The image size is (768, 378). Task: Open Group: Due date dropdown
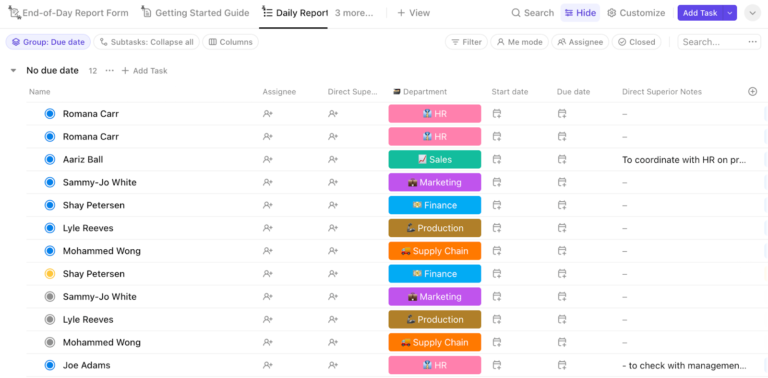pos(48,42)
